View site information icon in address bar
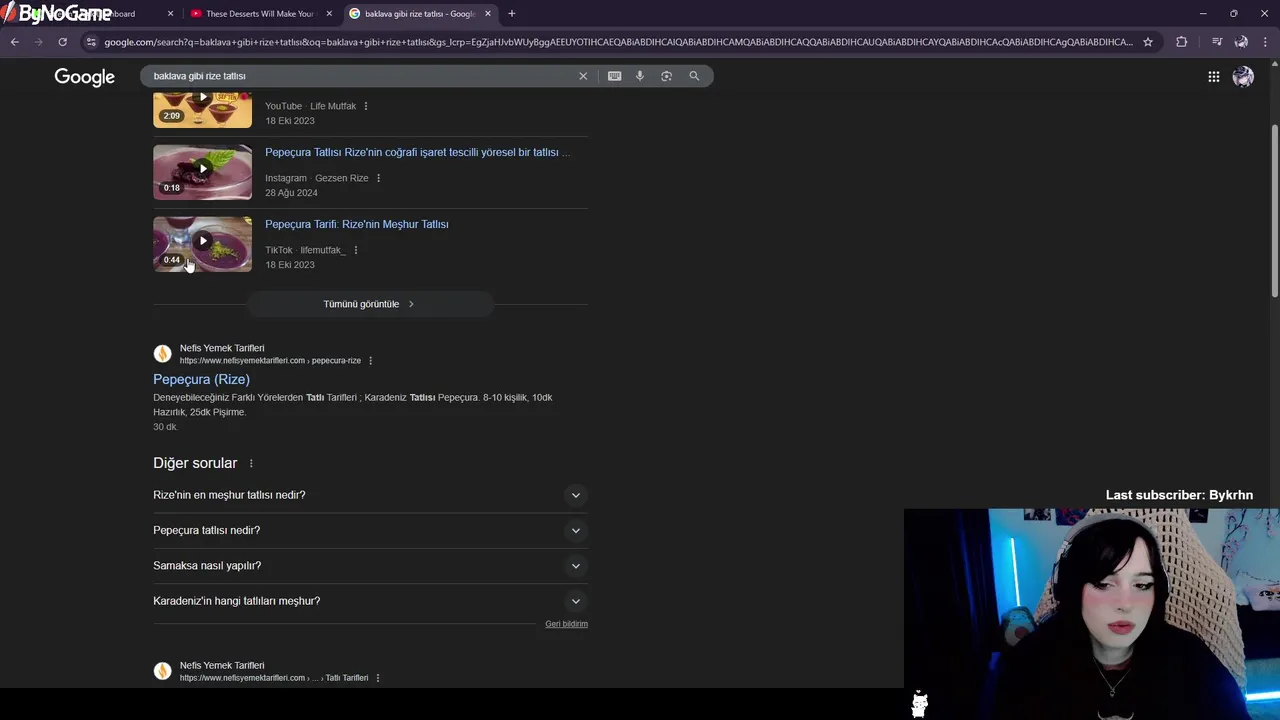1280x720 pixels. tap(91, 42)
